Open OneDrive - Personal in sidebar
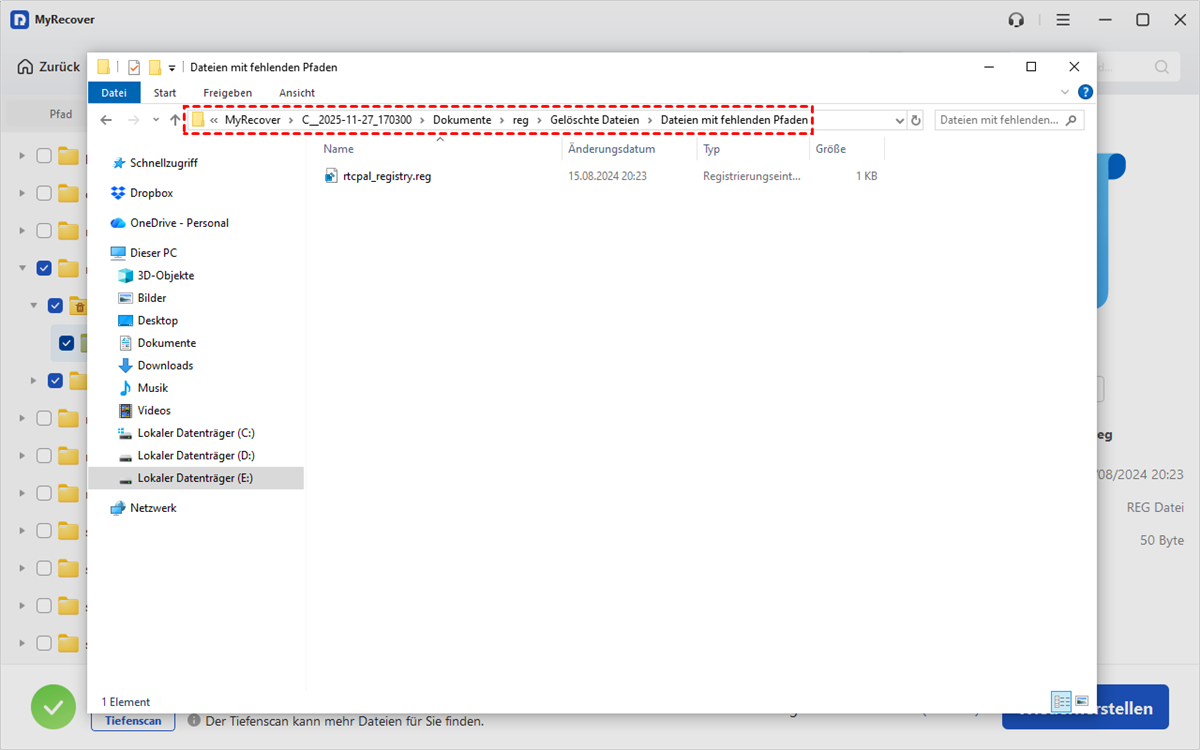 (178, 223)
